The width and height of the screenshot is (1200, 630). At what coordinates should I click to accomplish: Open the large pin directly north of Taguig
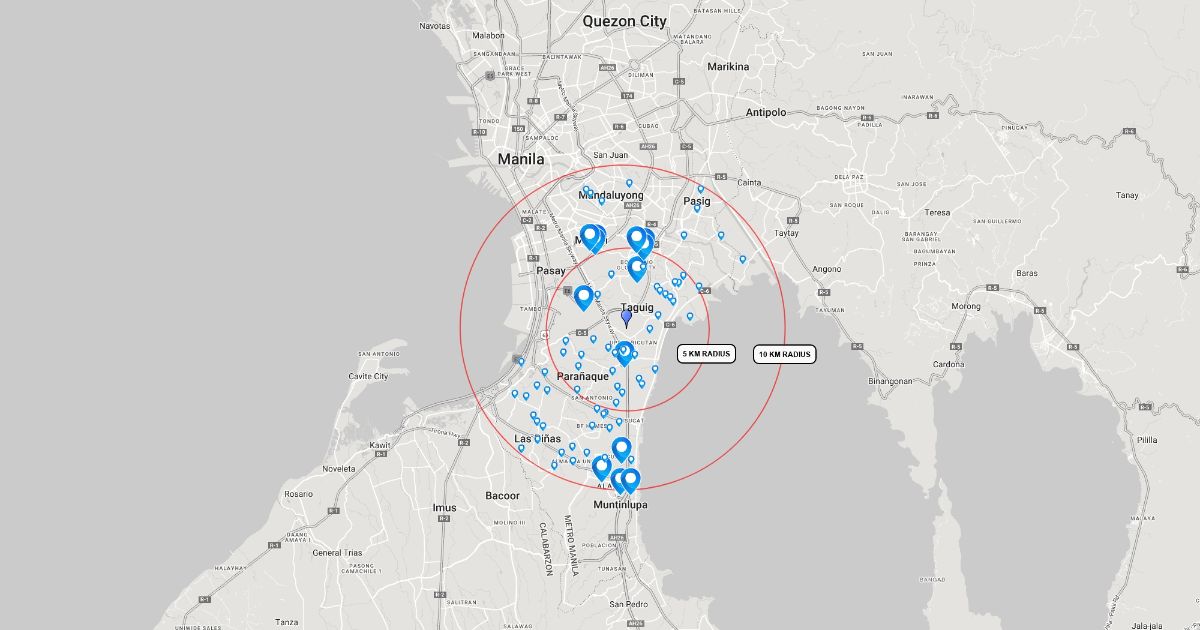coord(636,267)
